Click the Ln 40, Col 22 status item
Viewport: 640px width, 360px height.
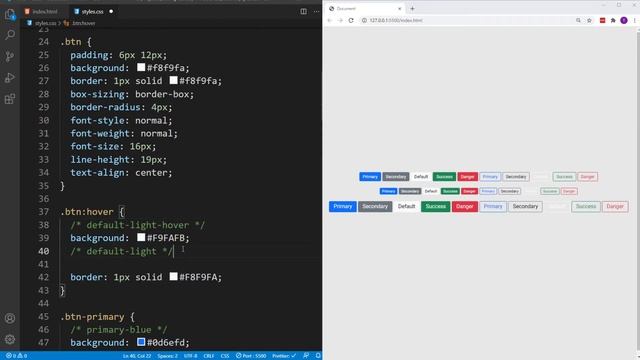pos(137,356)
